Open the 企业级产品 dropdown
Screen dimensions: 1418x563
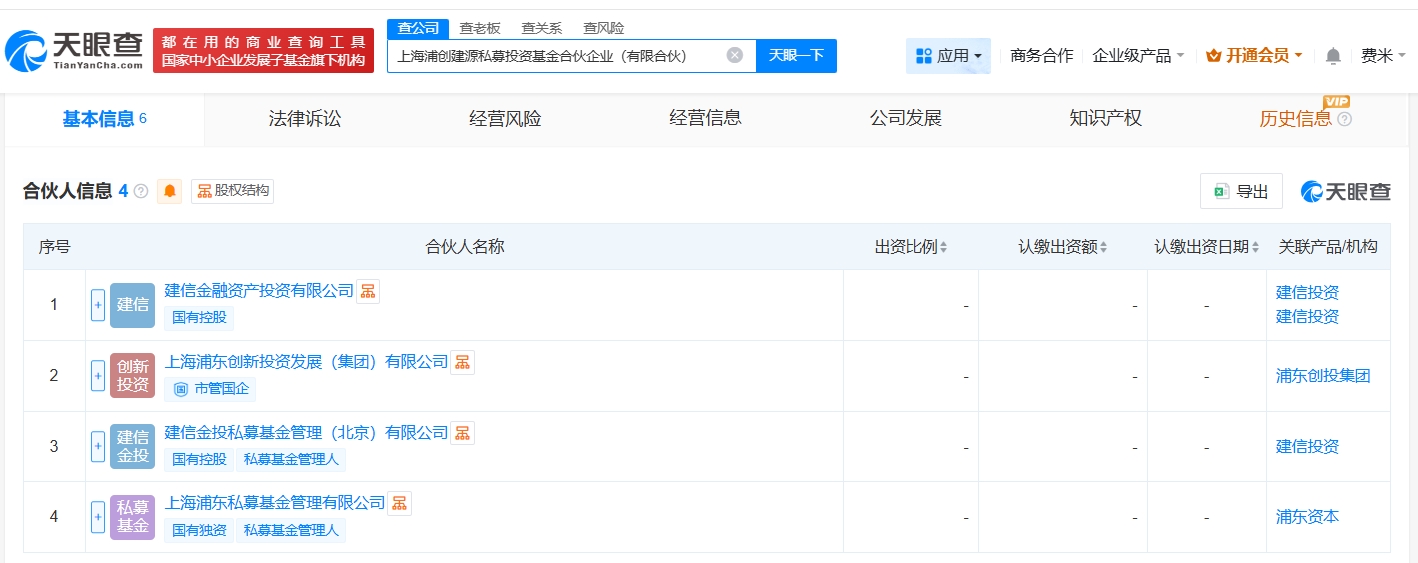coord(1138,56)
